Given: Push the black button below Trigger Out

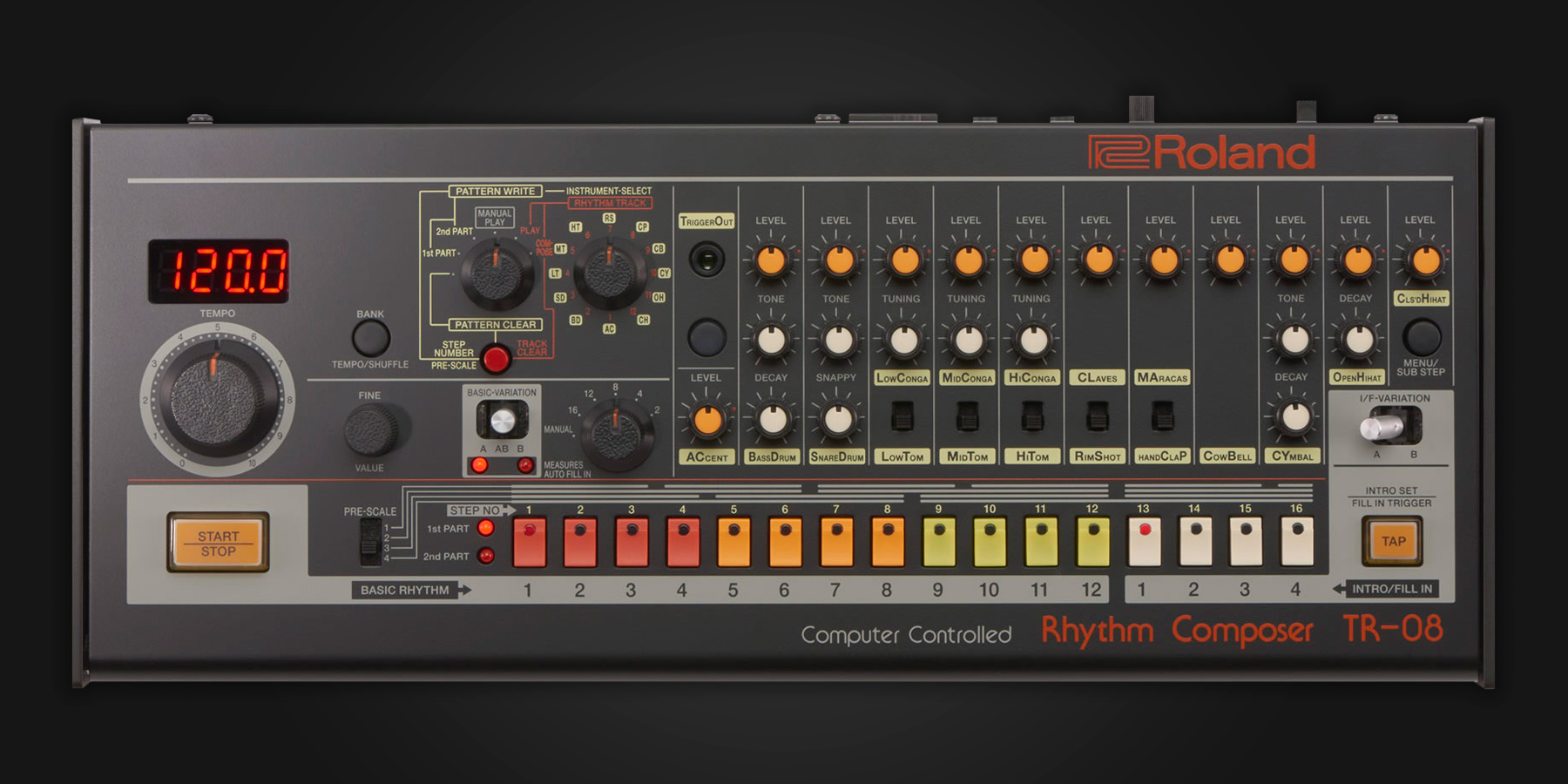Looking at the screenshot, I should click(x=706, y=337).
